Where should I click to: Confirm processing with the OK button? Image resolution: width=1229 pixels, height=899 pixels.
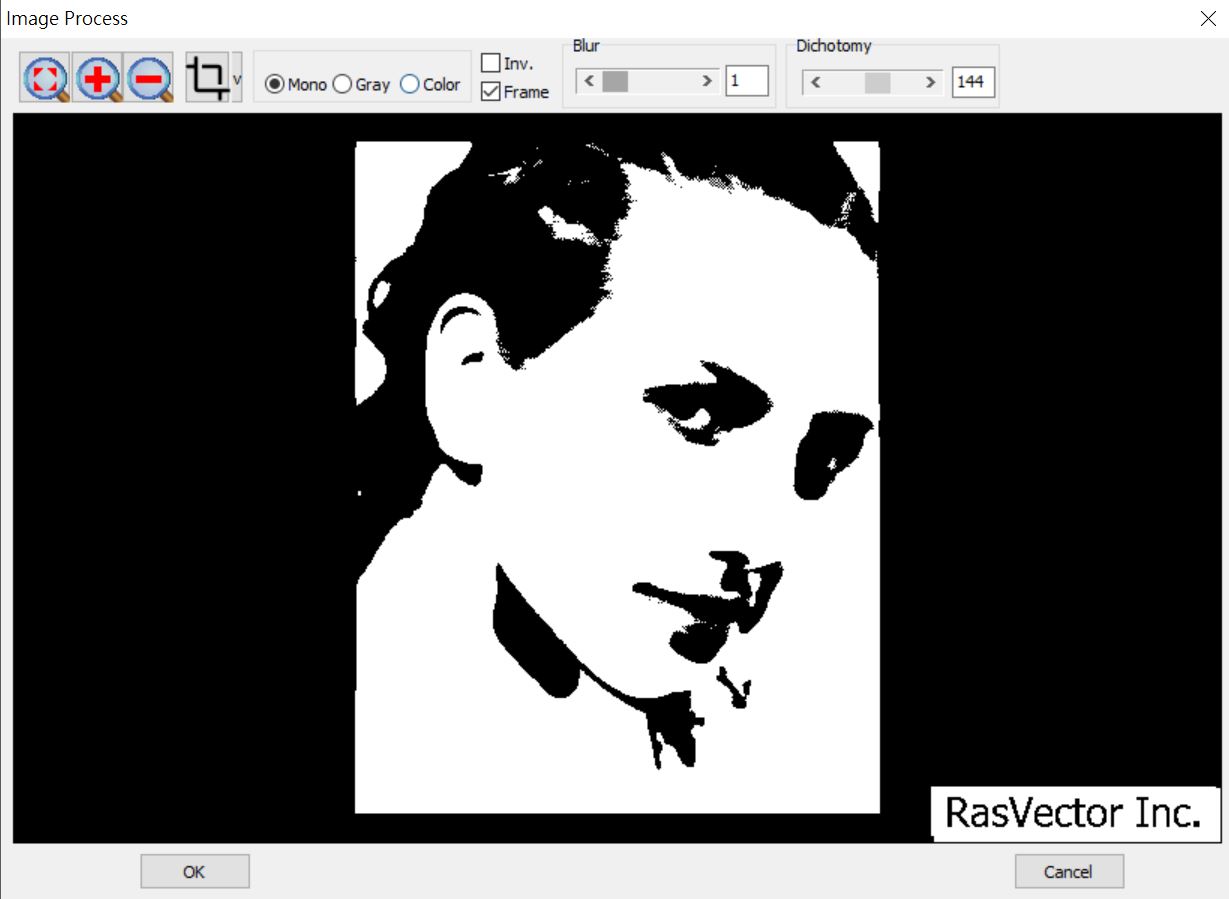(194, 870)
